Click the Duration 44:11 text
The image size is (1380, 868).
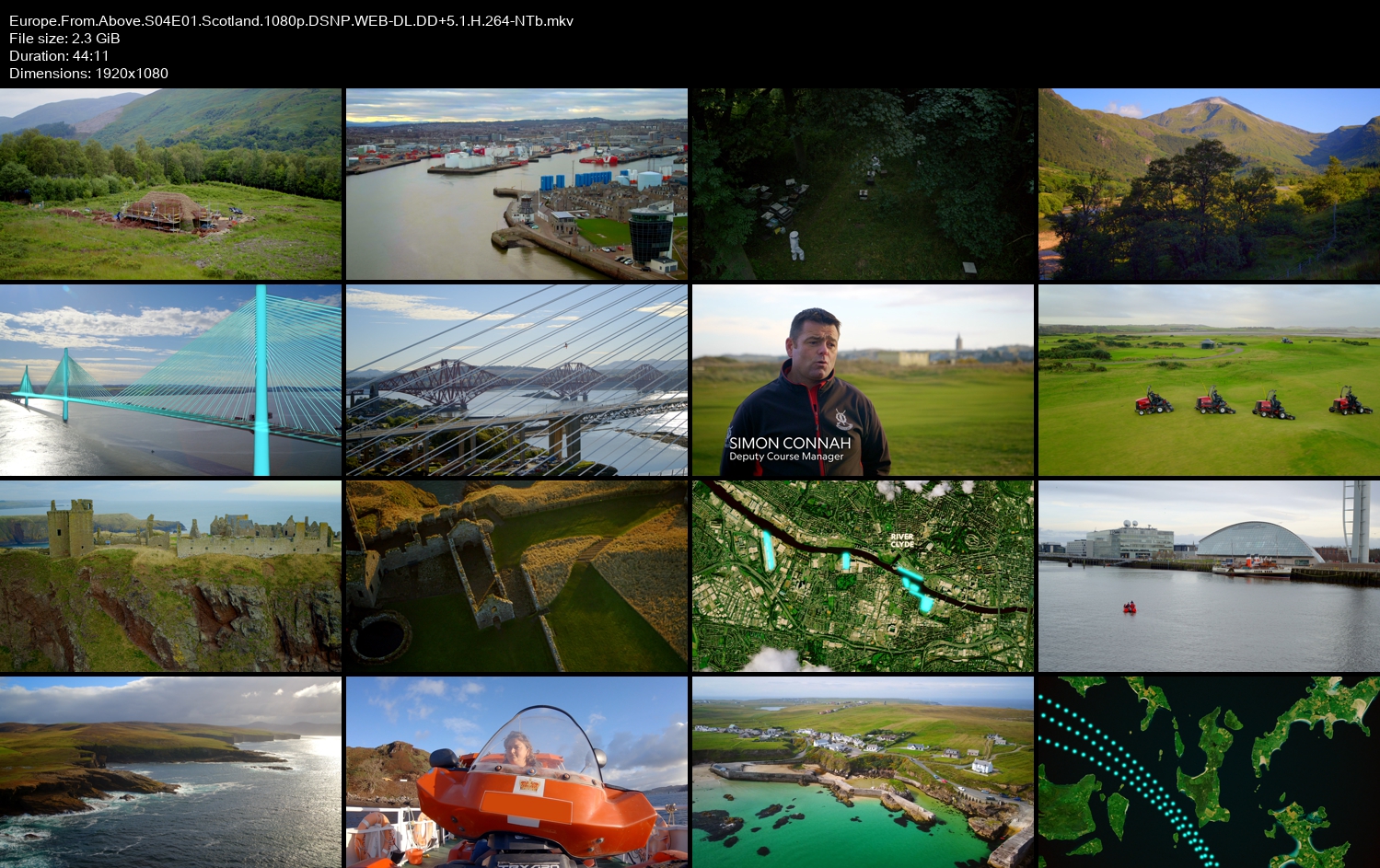point(59,55)
